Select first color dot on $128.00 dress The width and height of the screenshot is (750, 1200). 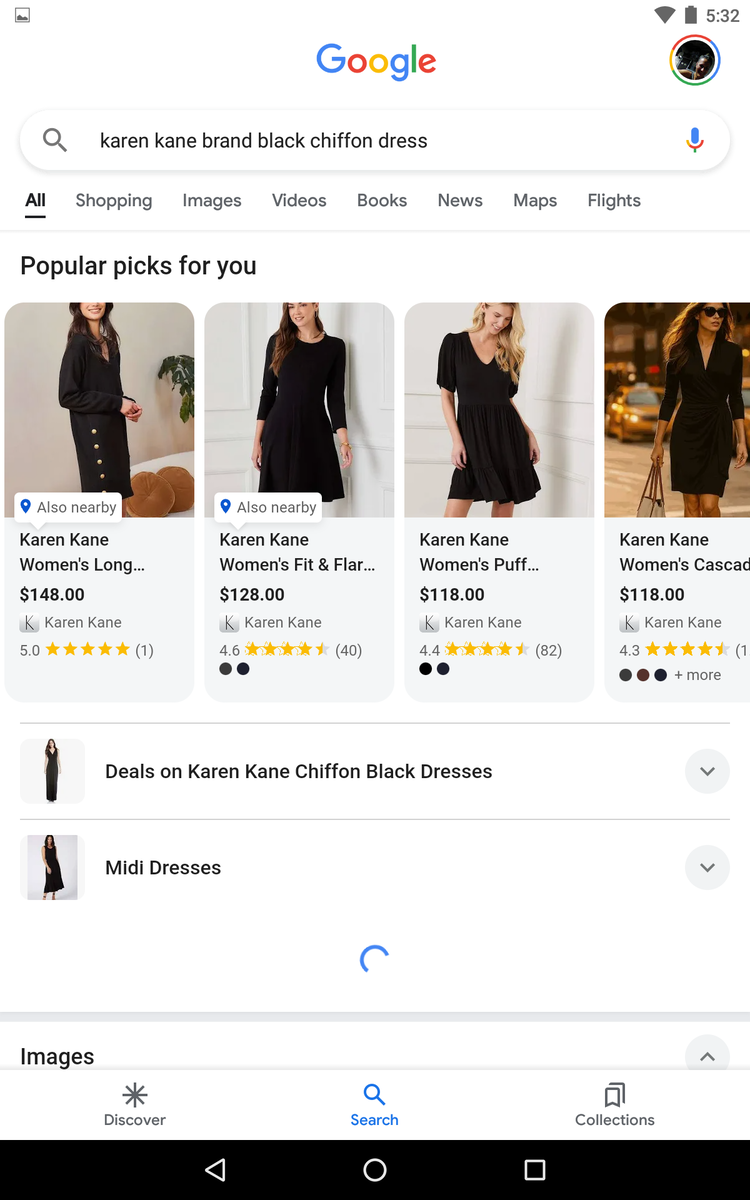point(226,669)
